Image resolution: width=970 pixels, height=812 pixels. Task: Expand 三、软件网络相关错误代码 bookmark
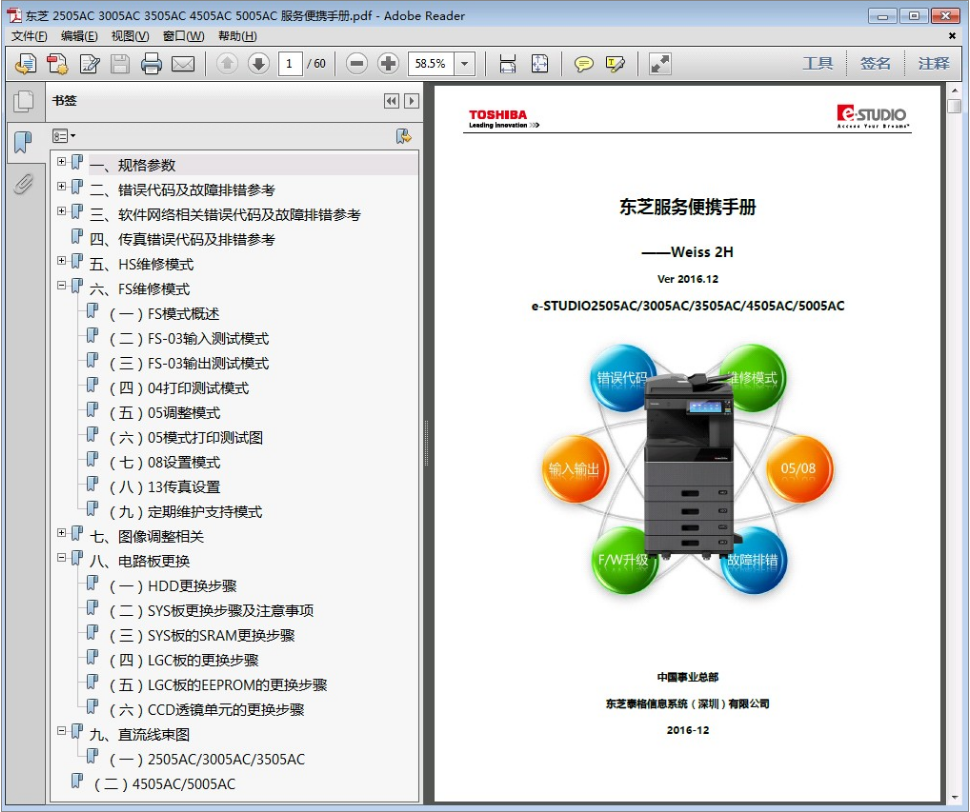pos(61,211)
